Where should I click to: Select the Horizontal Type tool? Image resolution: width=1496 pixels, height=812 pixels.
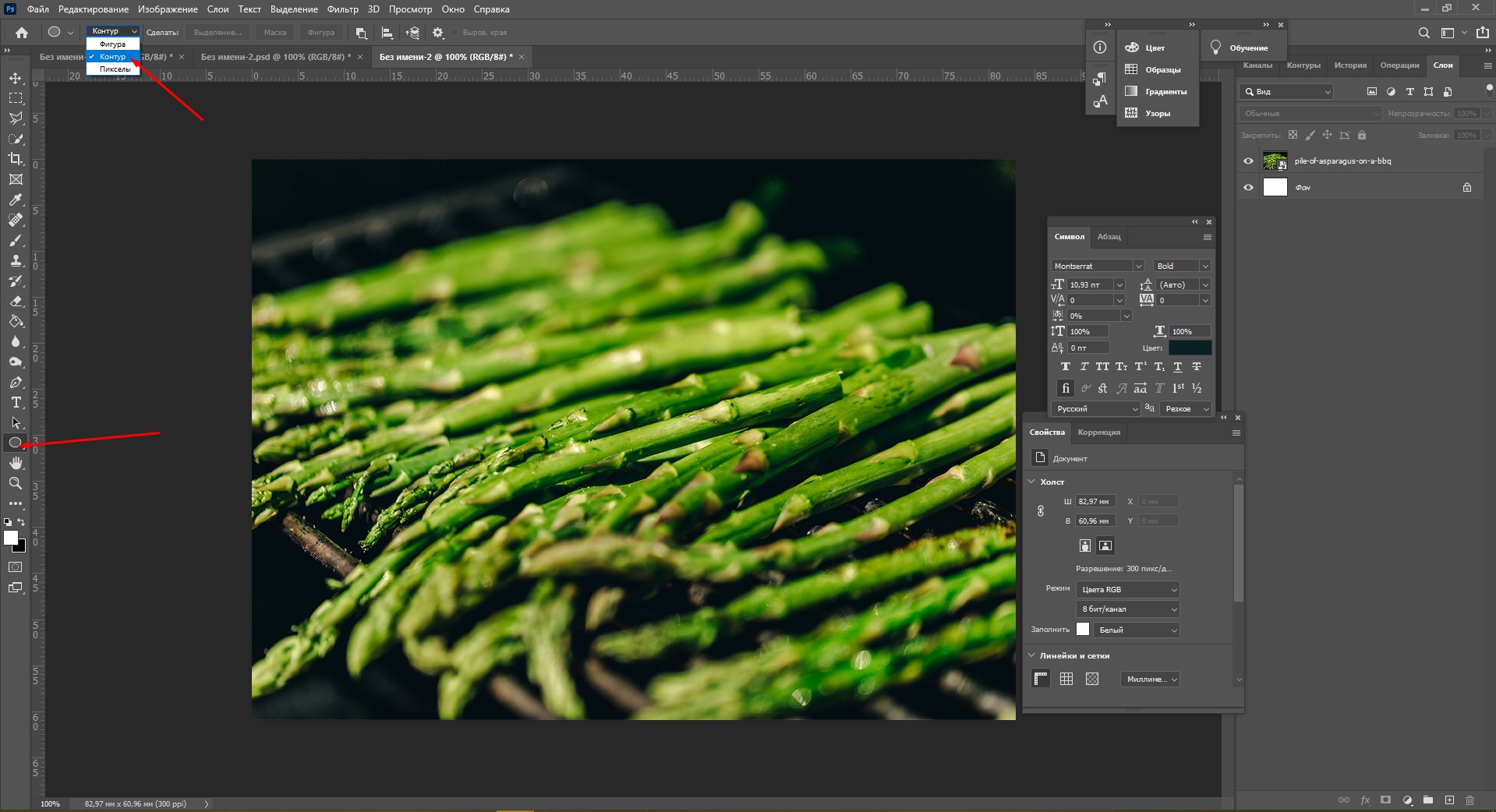16,403
